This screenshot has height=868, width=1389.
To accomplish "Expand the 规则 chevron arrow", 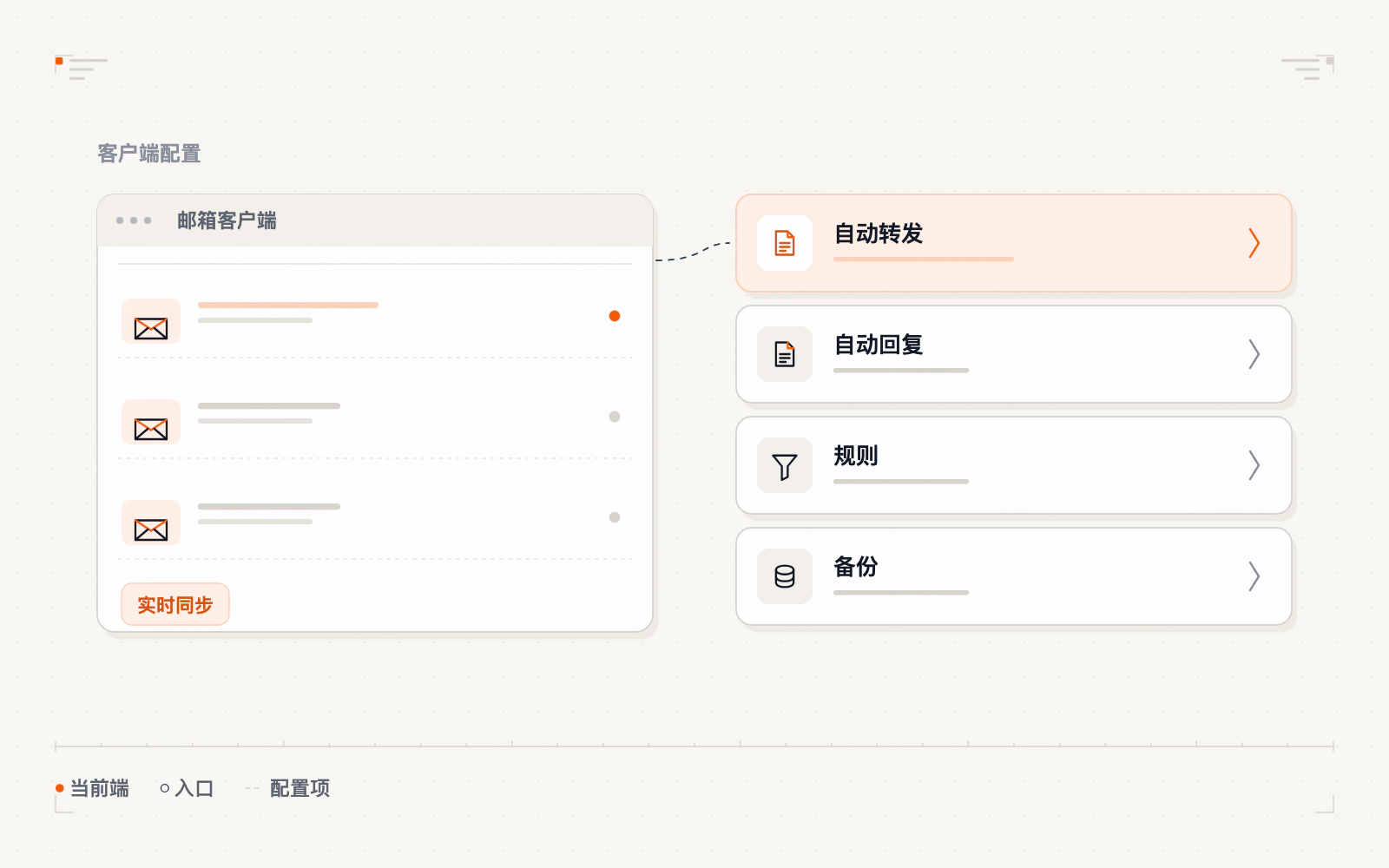I will pos(1254,465).
